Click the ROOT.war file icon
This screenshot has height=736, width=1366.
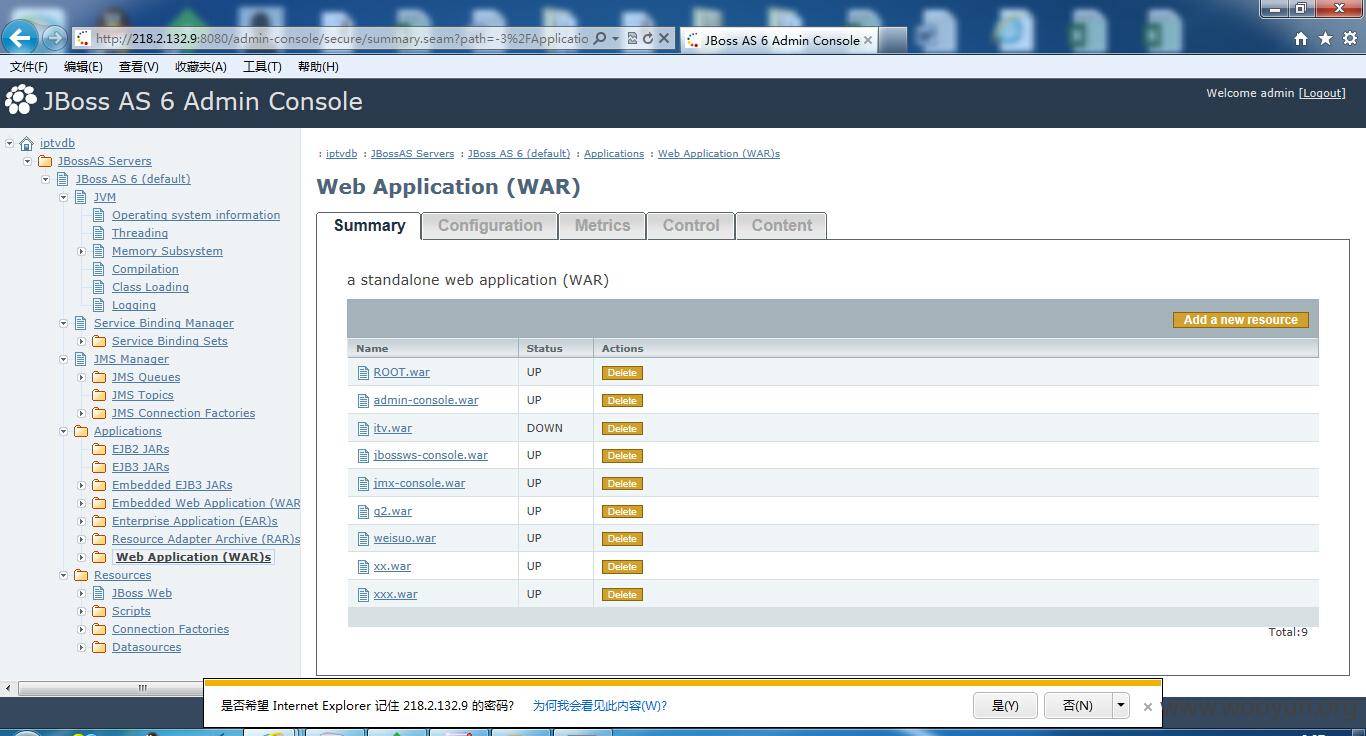(364, 373)
